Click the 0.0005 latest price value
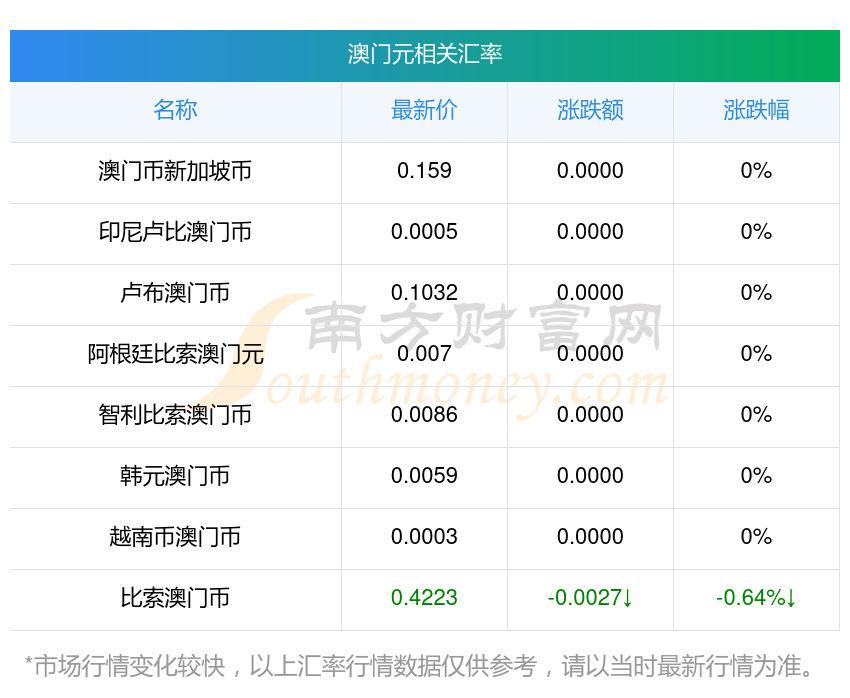This screenshot has height=698, width=850. pos(424,232)
